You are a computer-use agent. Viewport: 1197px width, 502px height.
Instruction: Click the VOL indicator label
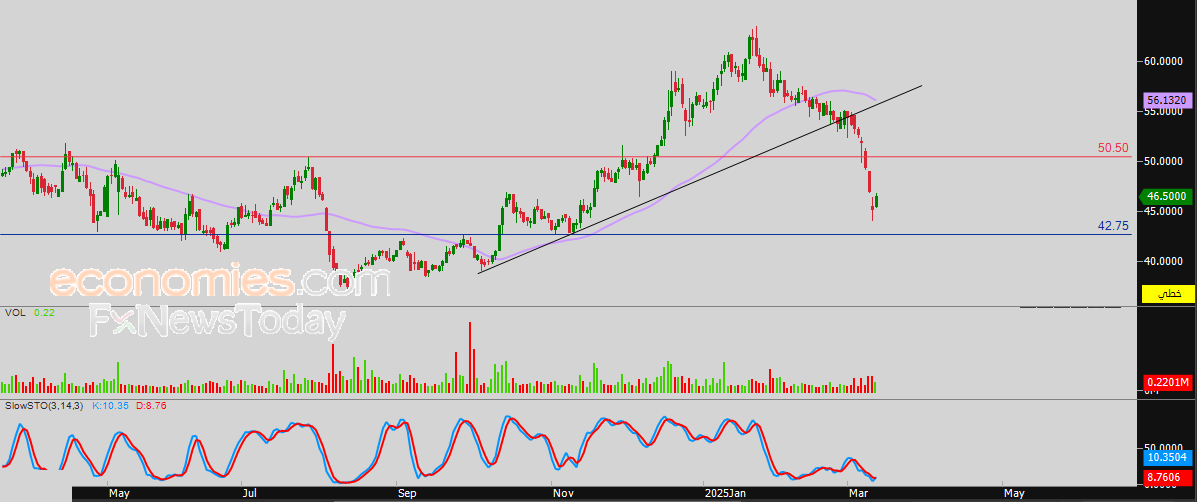pyautogui.click(x=15, y=313)
